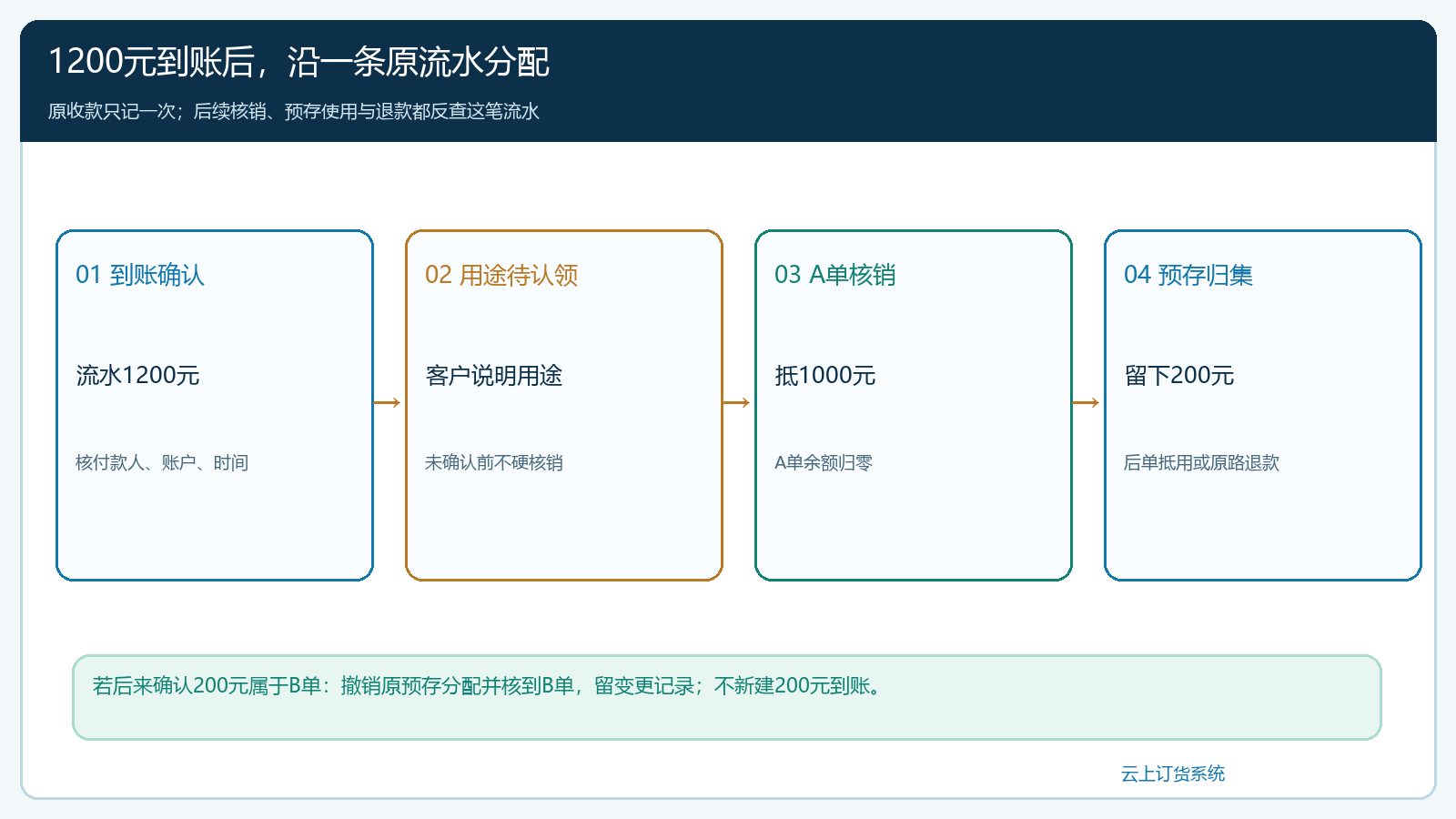Image resolution: width=1456 pixels, height=819 pixels.
Task: Click the "04 预存归集" card heading
Action: (1188, 275)
